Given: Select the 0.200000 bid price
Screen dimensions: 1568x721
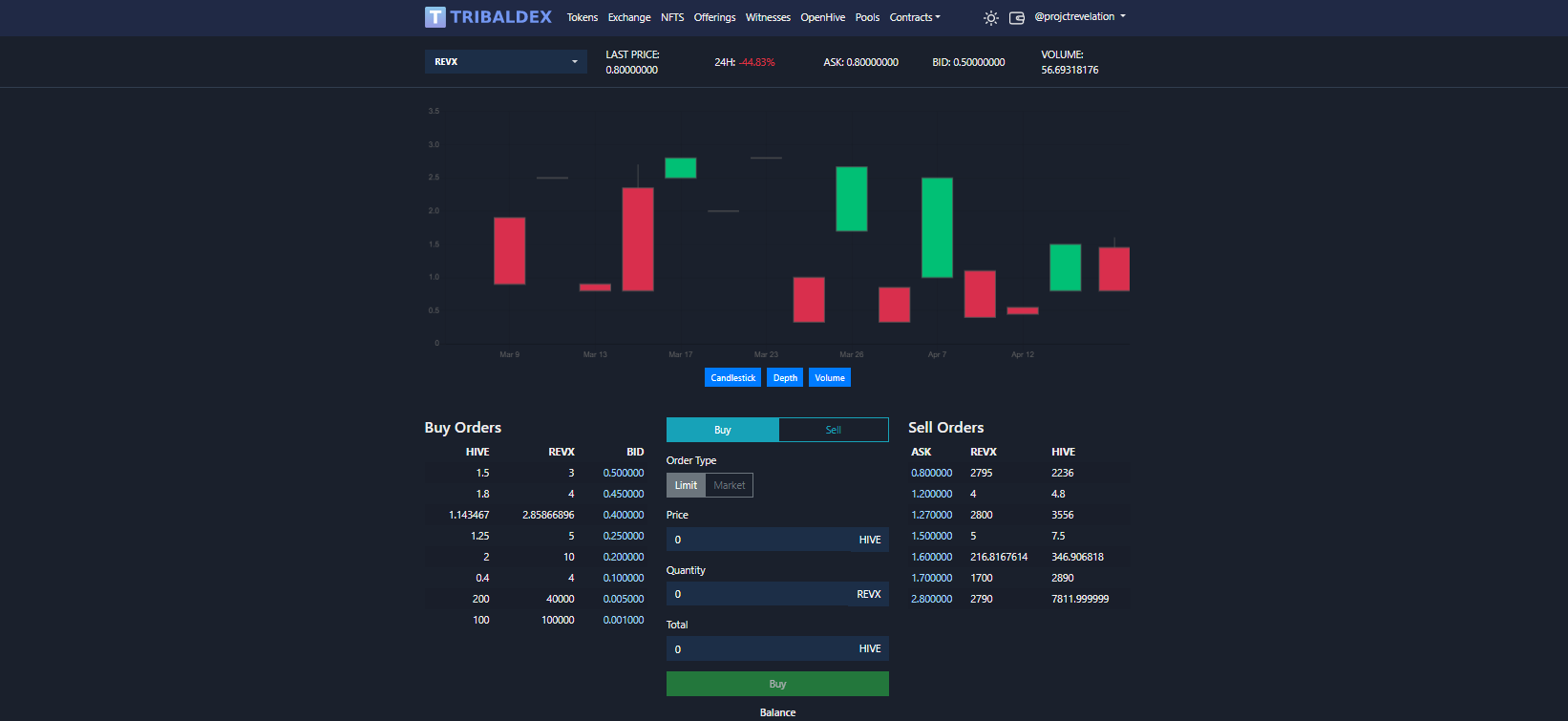Looking at the screenshot, I should point(624,557).
